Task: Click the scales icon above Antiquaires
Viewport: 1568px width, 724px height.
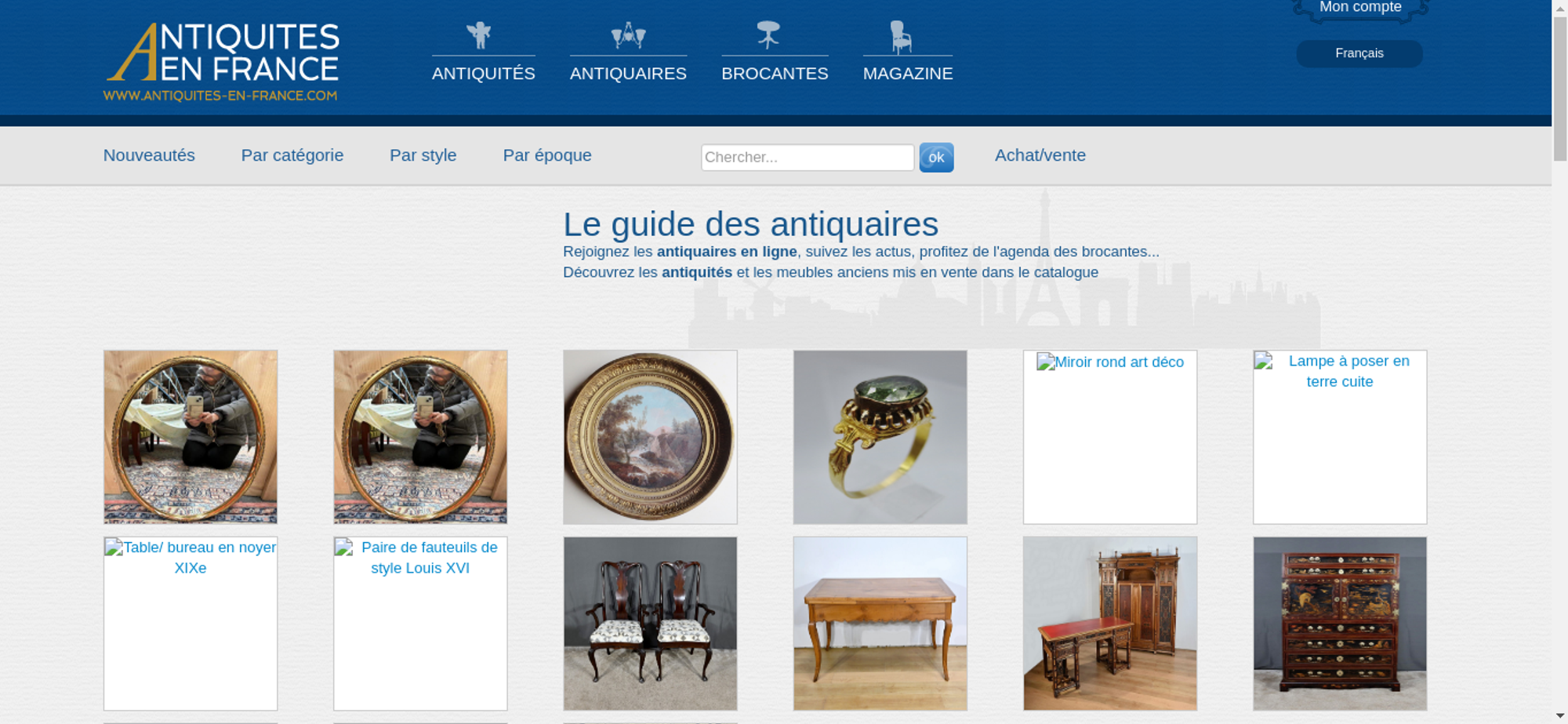Action: 628,35
